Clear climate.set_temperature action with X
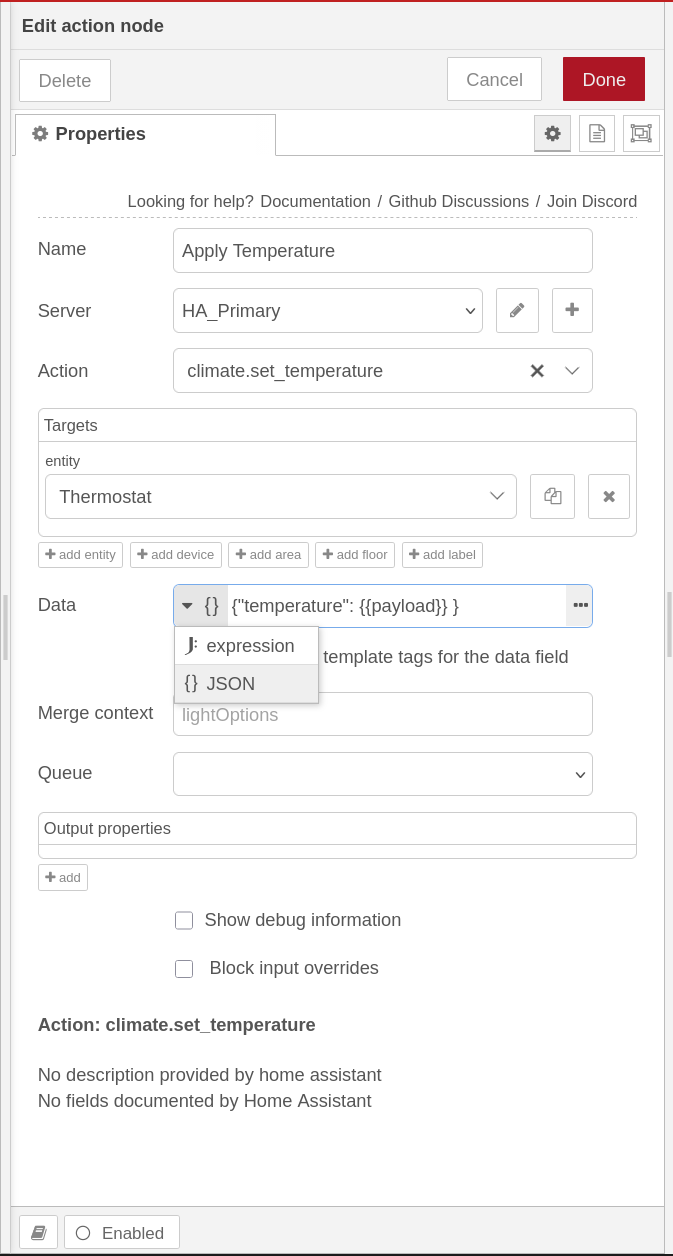The width and height of the screenshot is (673, 1256). [537, 371]
